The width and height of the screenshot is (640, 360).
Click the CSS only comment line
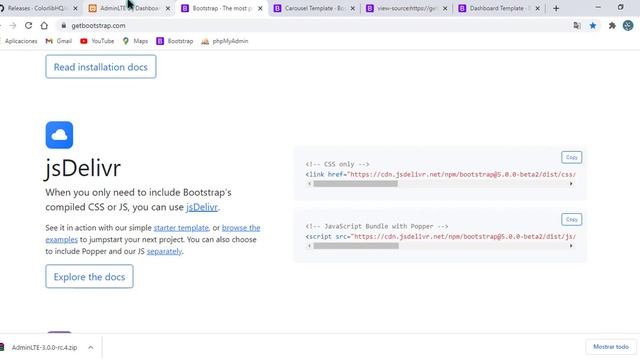338,164
